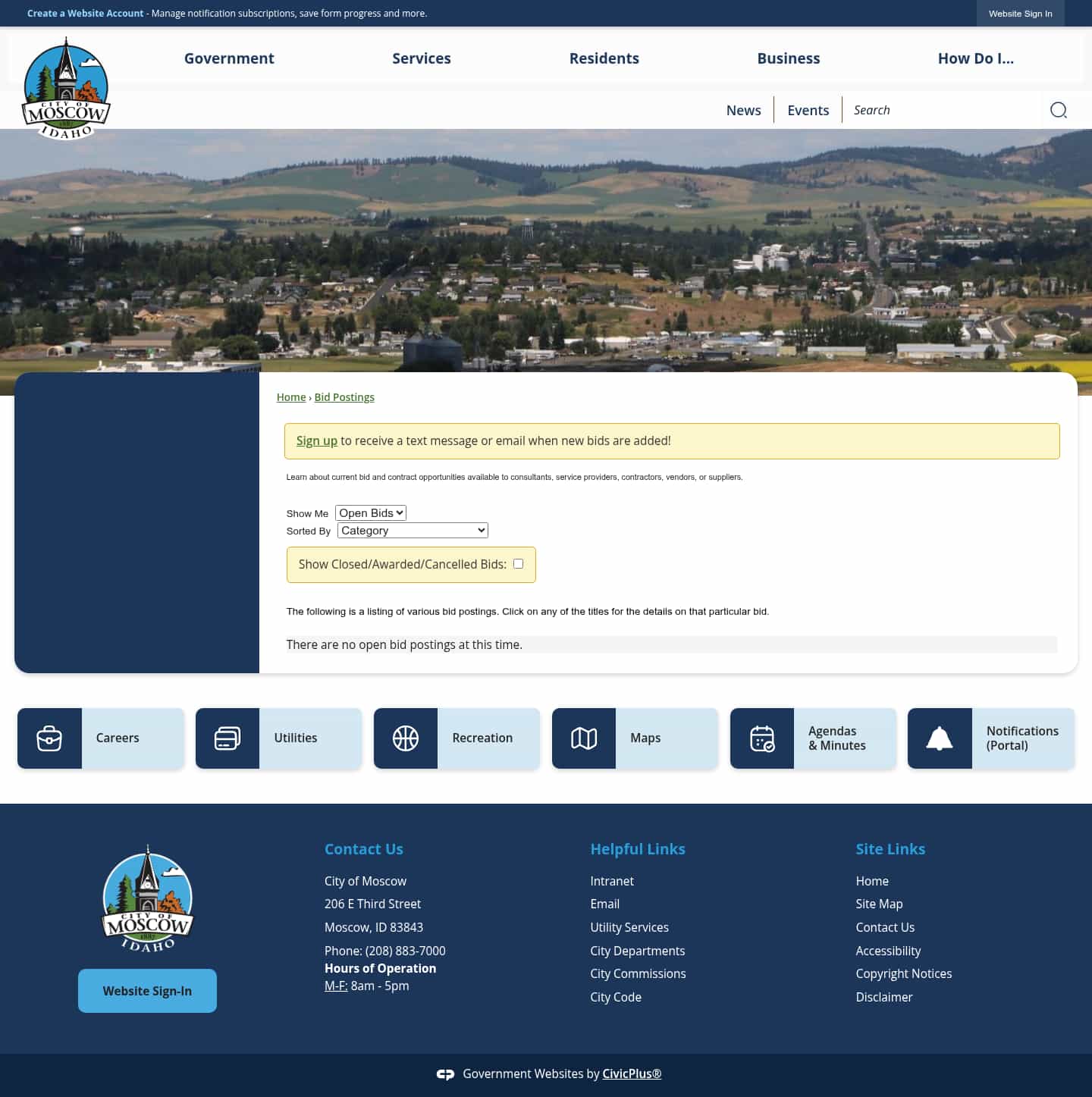Click the '206 E Third Street' address text
Image resolution: width=1092 pixels, height=1097 pixels.
click(372, 904)
